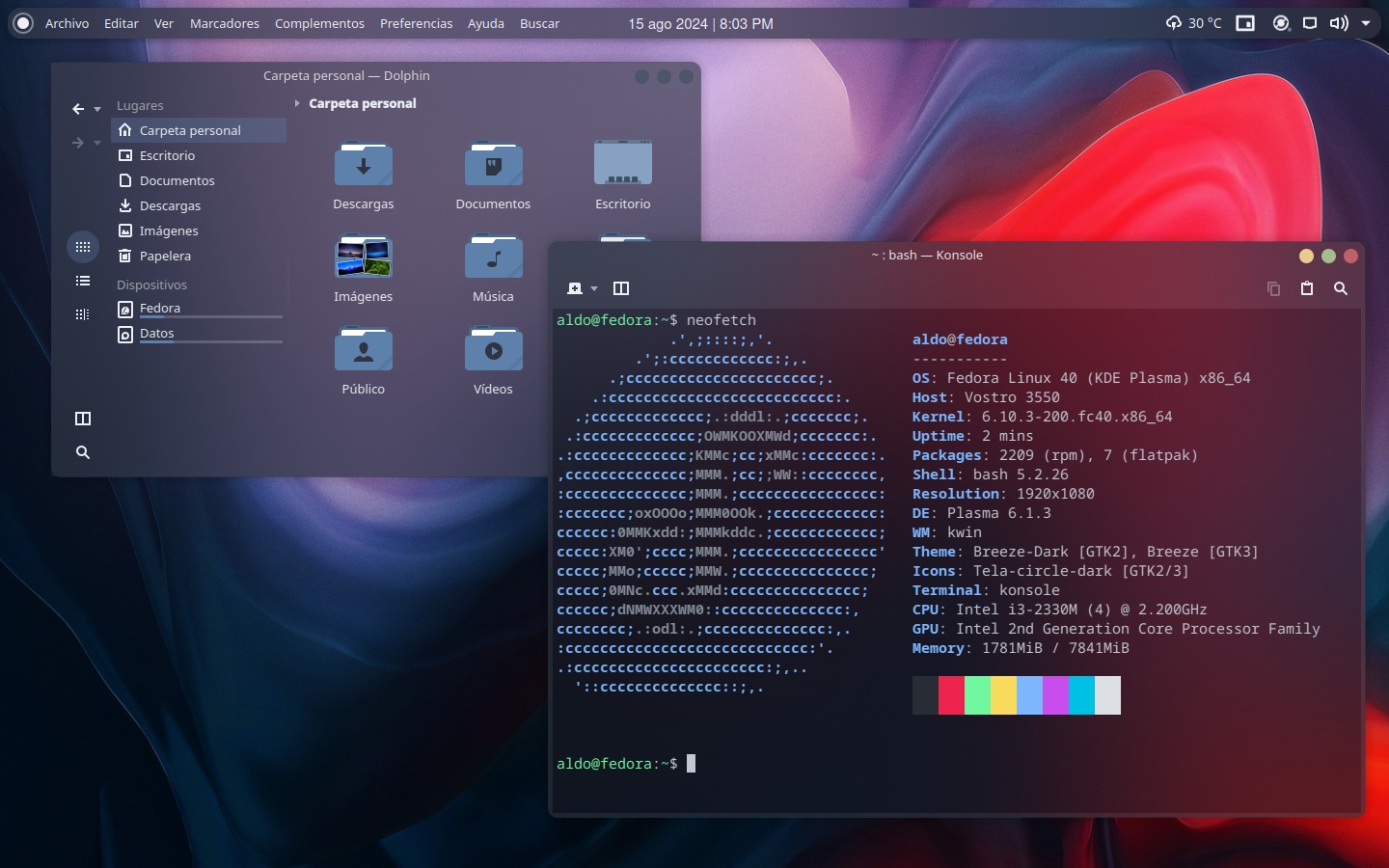
Task: Open a new tab in Konsole
Action: [575, 288]
